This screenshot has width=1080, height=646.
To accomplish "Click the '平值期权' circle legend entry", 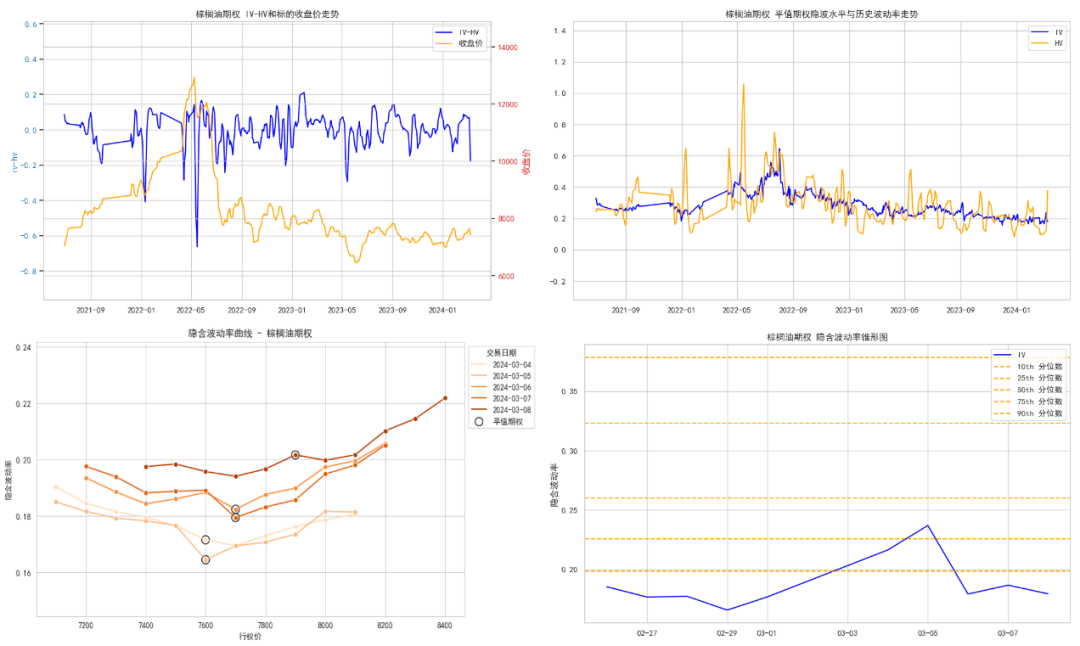I will [499, 421].
